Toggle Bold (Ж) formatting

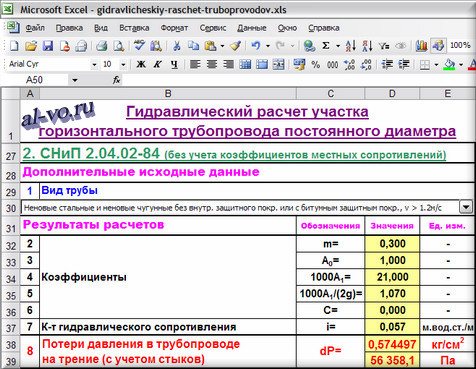click(x=141, y=64)
